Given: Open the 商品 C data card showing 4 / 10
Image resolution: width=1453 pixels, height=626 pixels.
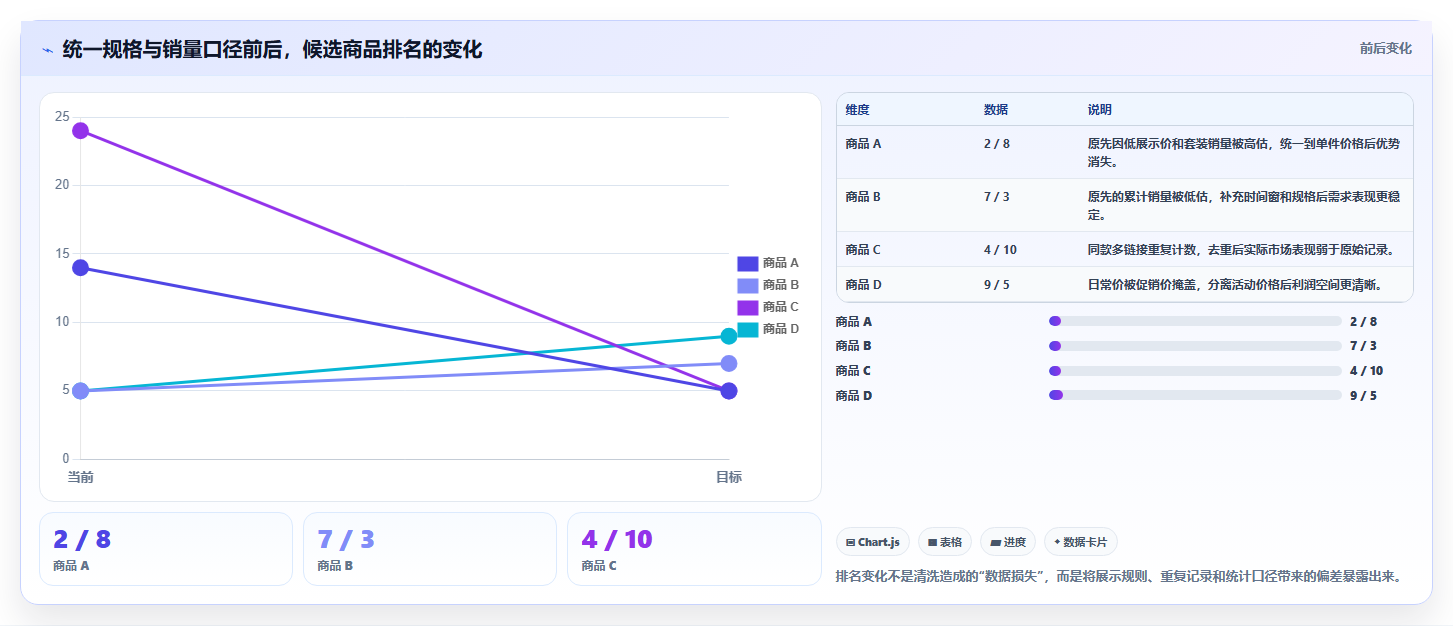Looking at the screenshot, I should pos(694,549).
